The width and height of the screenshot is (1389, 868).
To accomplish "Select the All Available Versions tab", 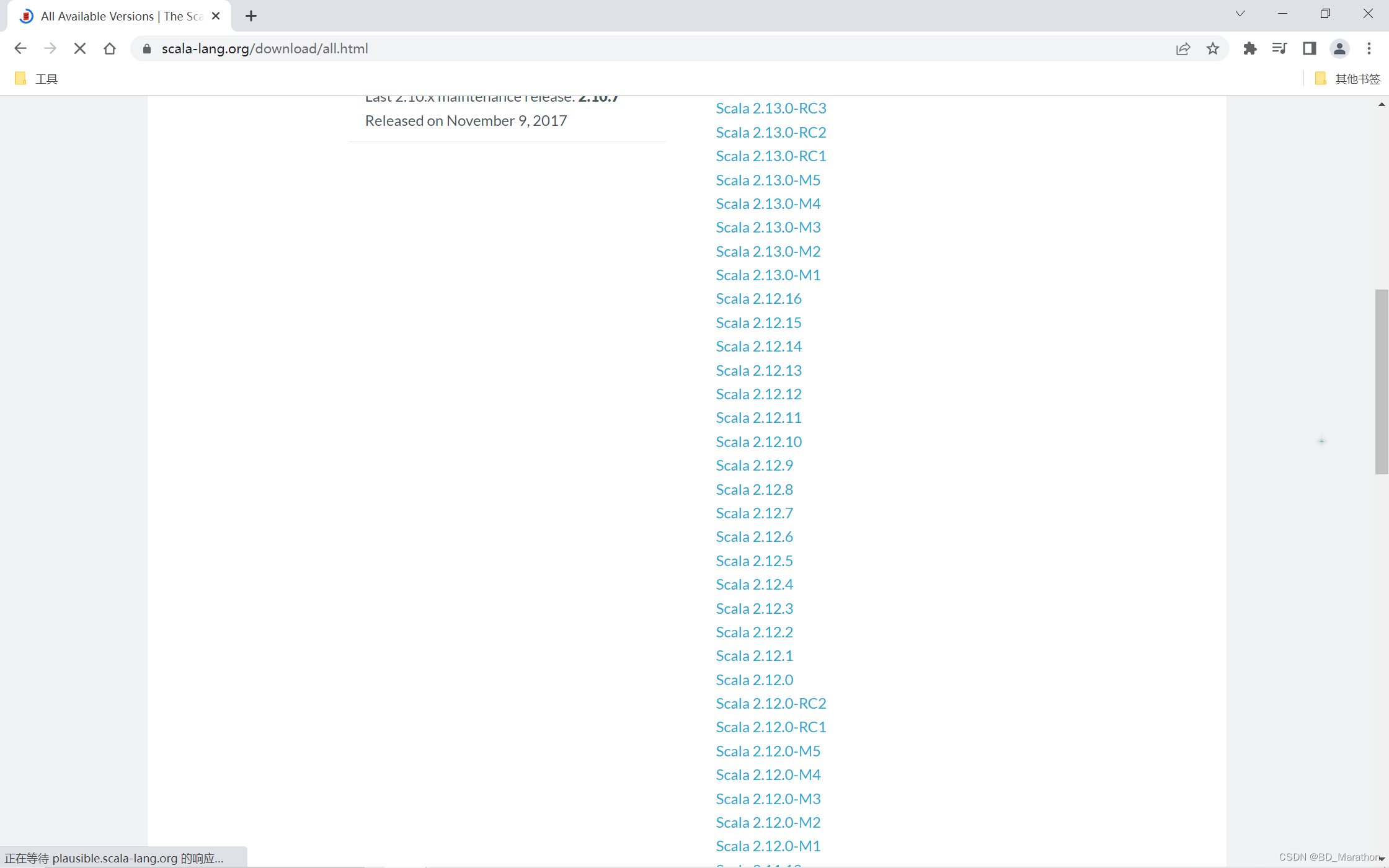I will (120, 16).
